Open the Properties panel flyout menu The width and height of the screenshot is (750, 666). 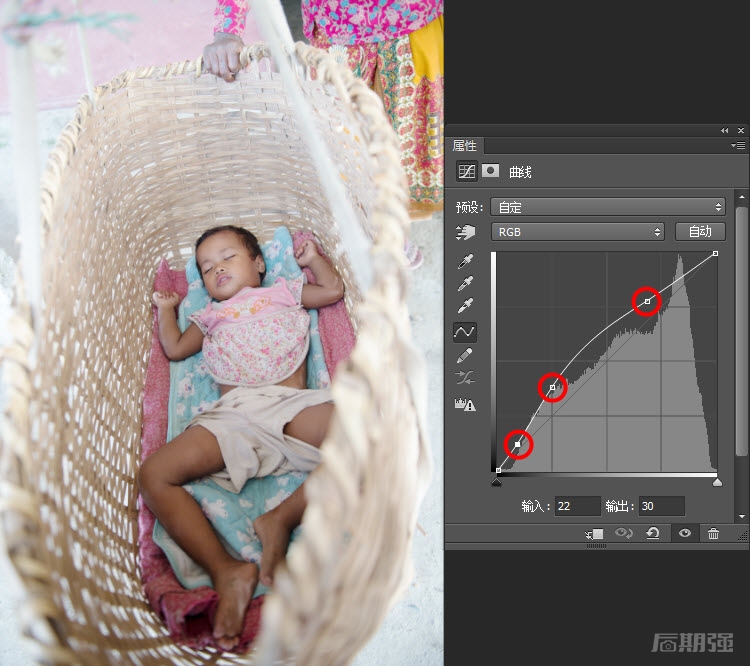[739, 145]
